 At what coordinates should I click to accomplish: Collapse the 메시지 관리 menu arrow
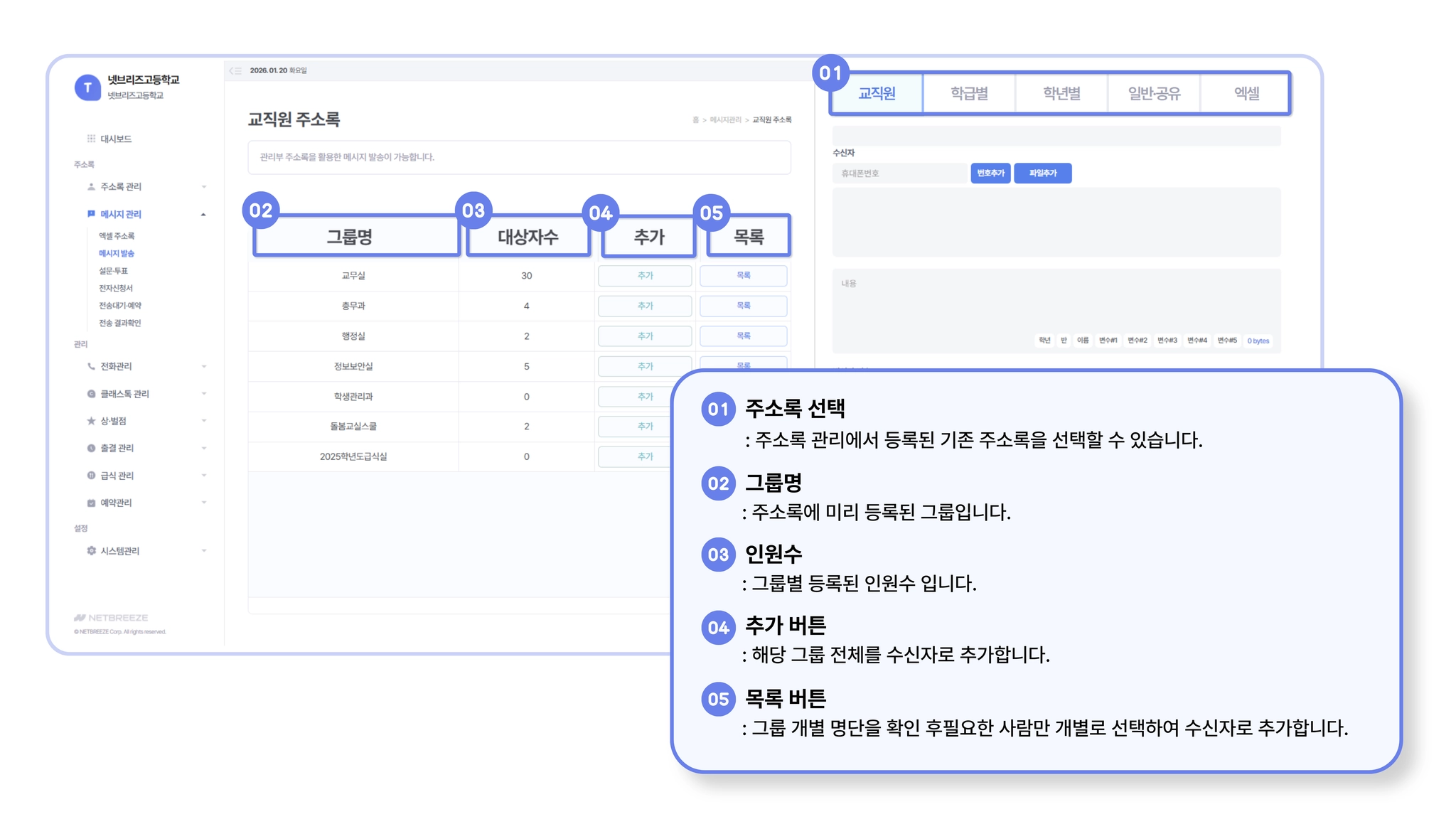pos(203,214)
